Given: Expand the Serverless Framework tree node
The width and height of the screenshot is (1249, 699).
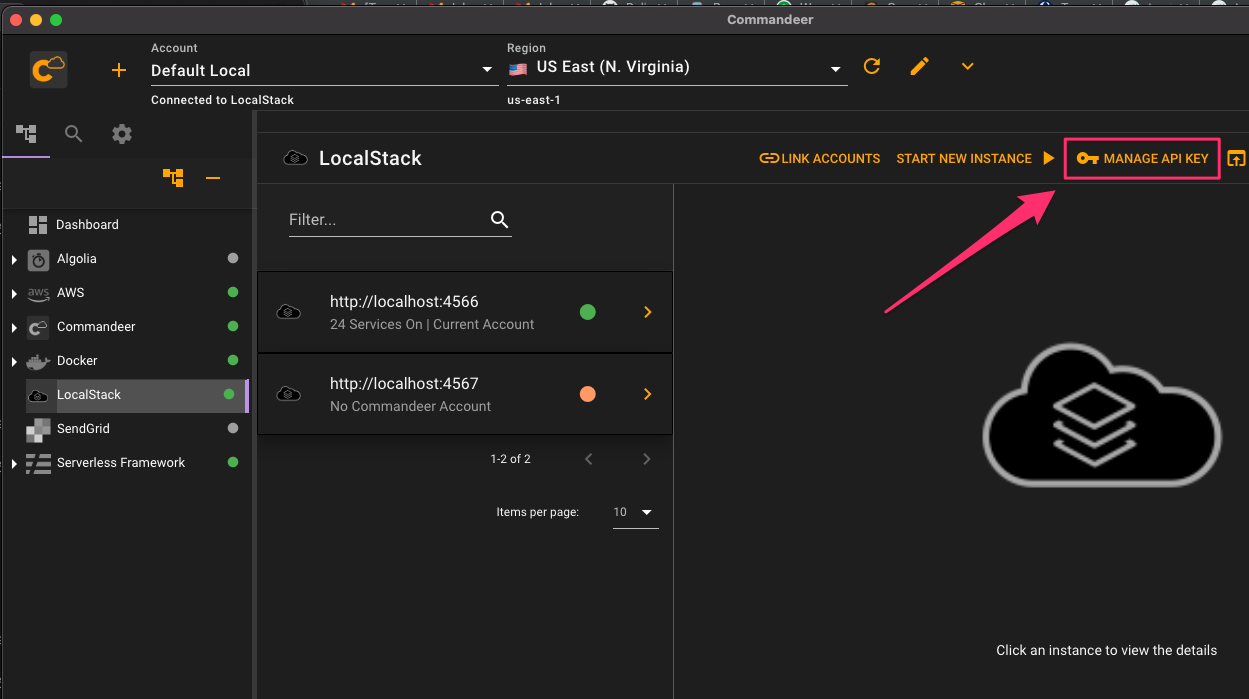Looking at the screenshot, I should (x=14, y=464).
